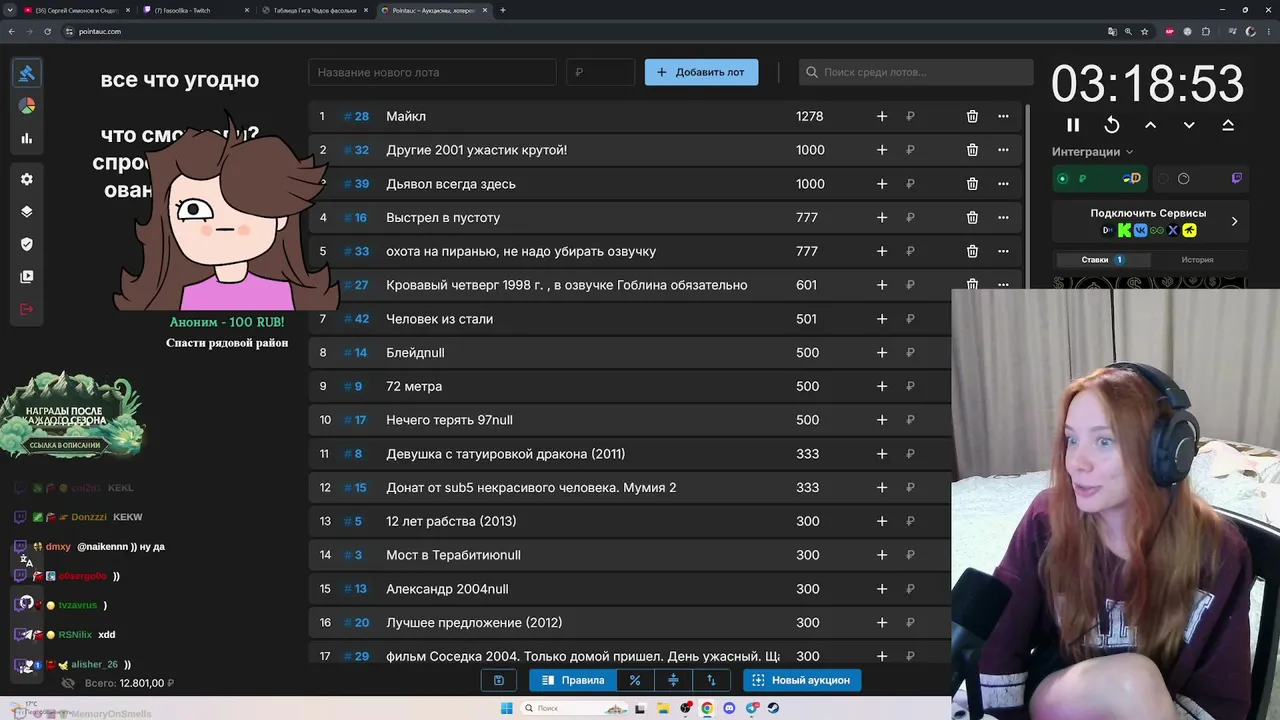Toggle the donation integration green radio
This screenshot has width=1280, height=720.
click(1062, 179)
